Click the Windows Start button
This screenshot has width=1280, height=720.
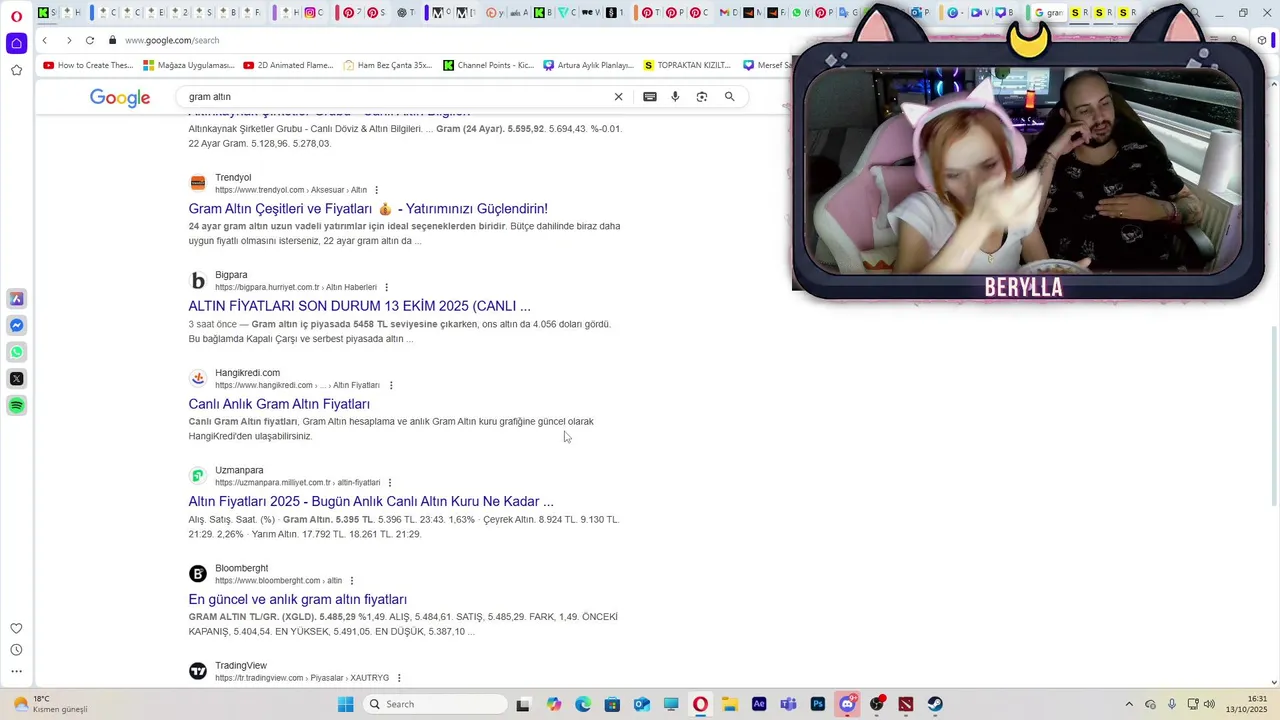pyautogui.click(x=346, y=704)
